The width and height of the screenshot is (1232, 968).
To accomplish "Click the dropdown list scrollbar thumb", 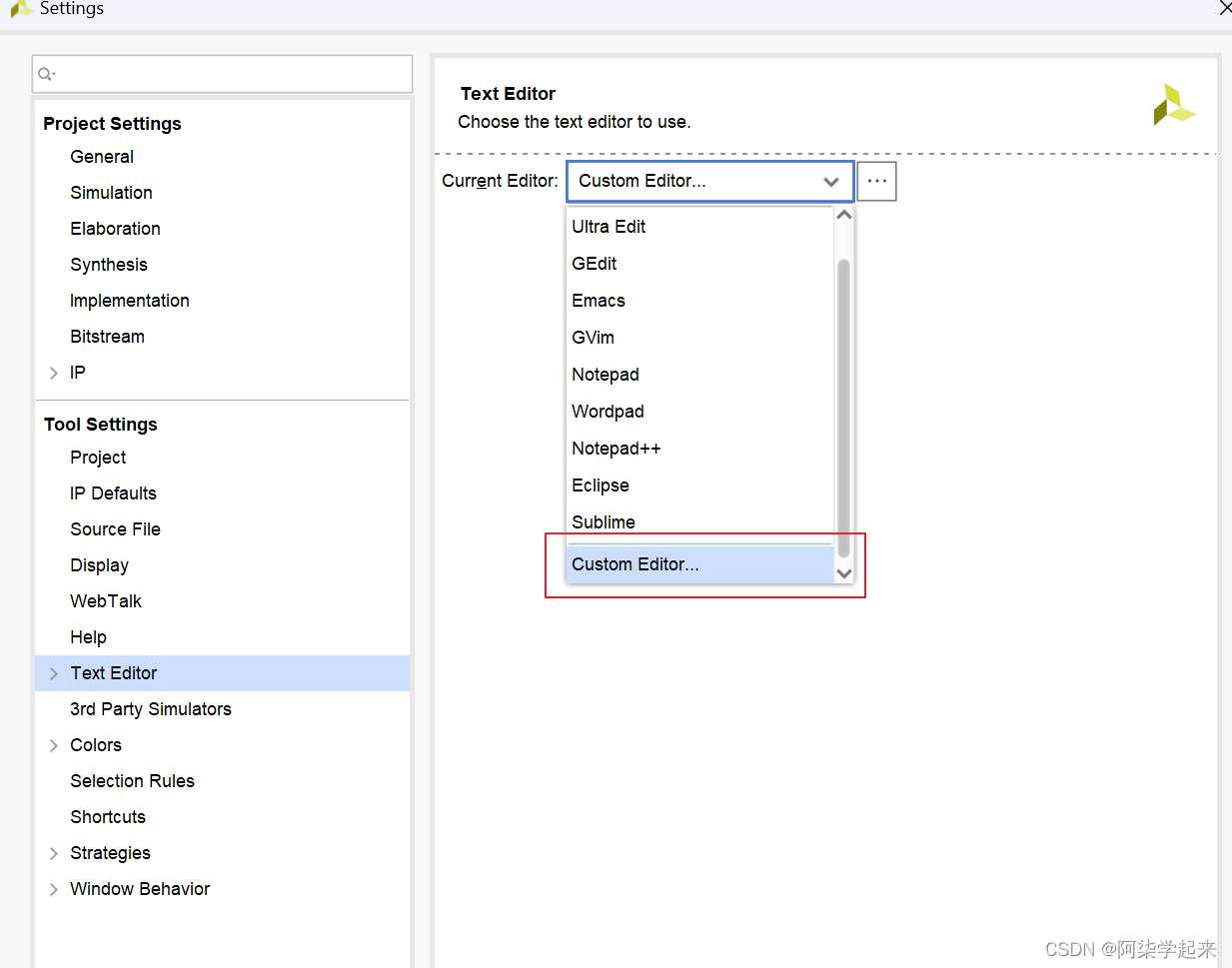I will click(844, 408).
